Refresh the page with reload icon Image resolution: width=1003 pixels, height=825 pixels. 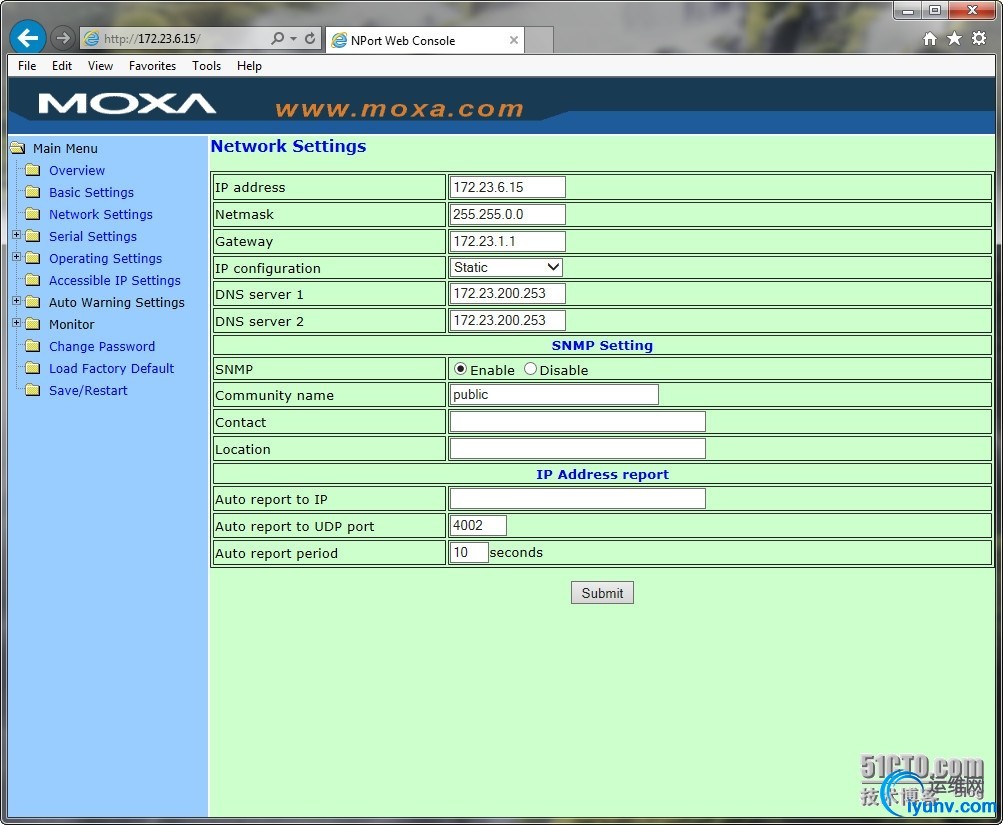(310, 38)
